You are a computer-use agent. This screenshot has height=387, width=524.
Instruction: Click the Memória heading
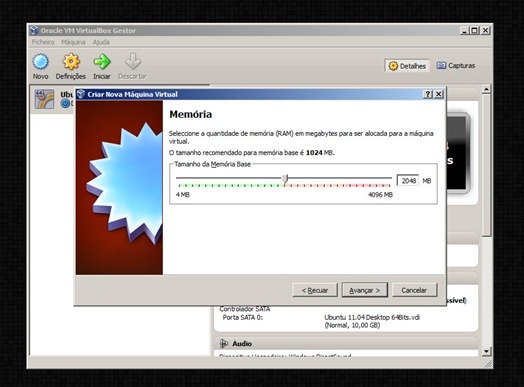click(190, 114)
